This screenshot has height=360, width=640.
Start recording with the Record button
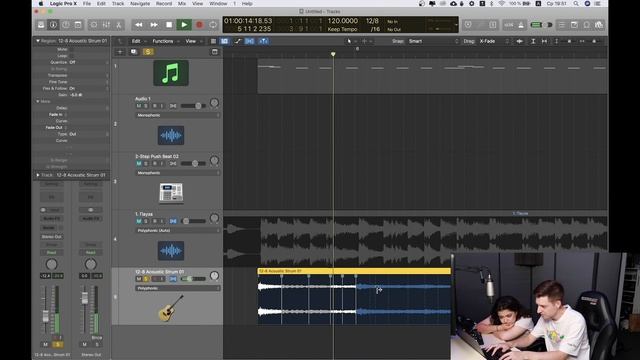[x=199, y=25]
